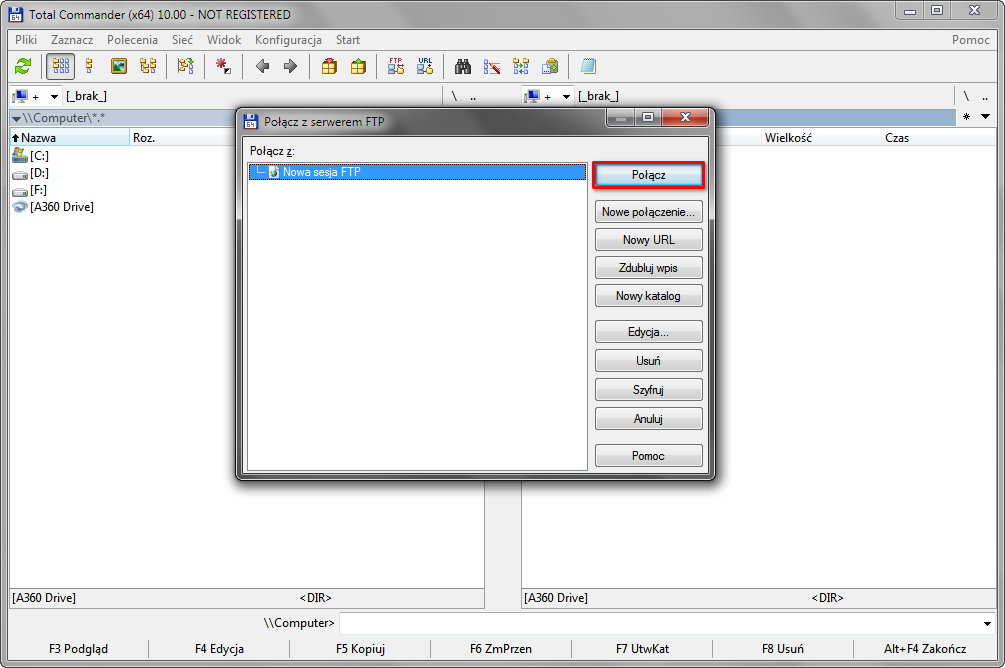Viewport: 1005px width, 668px height.
Task: Open the Konfiguracja menu
Action: [x=288, y=40]
